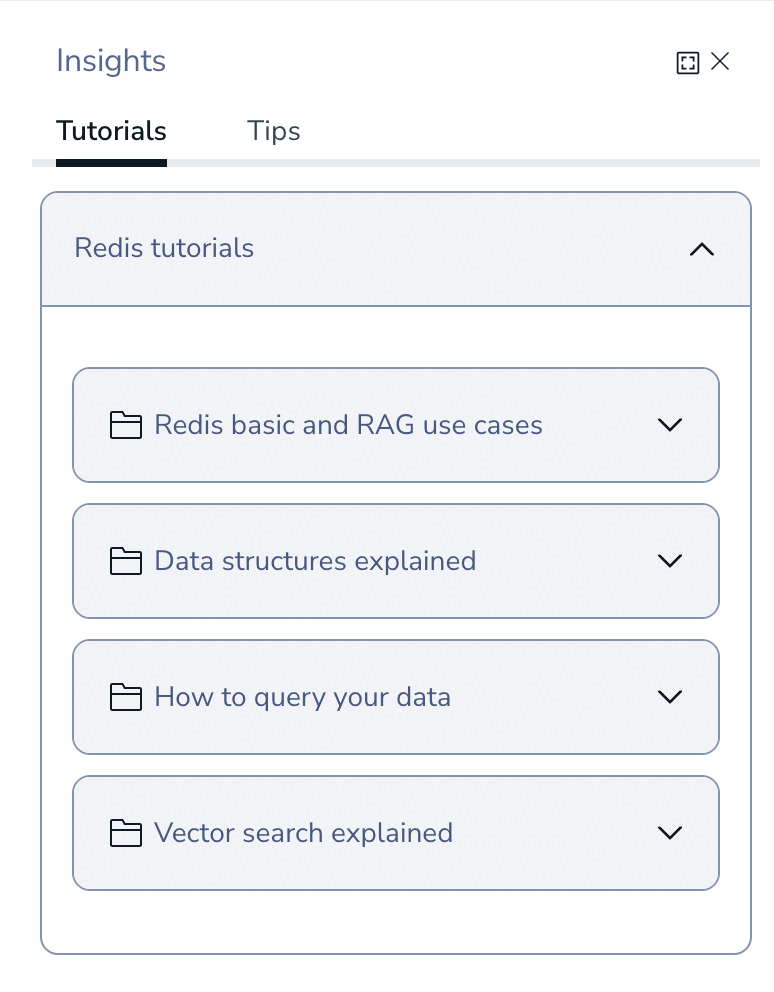Expand How to query your data chevron
This screenshot has height=992, width=774.
click(670, 697)
